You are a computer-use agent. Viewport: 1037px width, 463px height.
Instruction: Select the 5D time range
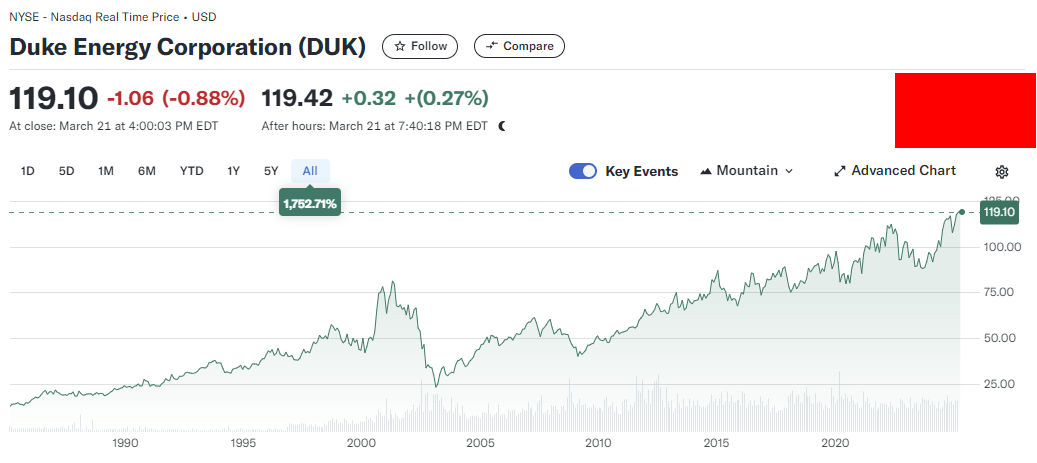66,171
